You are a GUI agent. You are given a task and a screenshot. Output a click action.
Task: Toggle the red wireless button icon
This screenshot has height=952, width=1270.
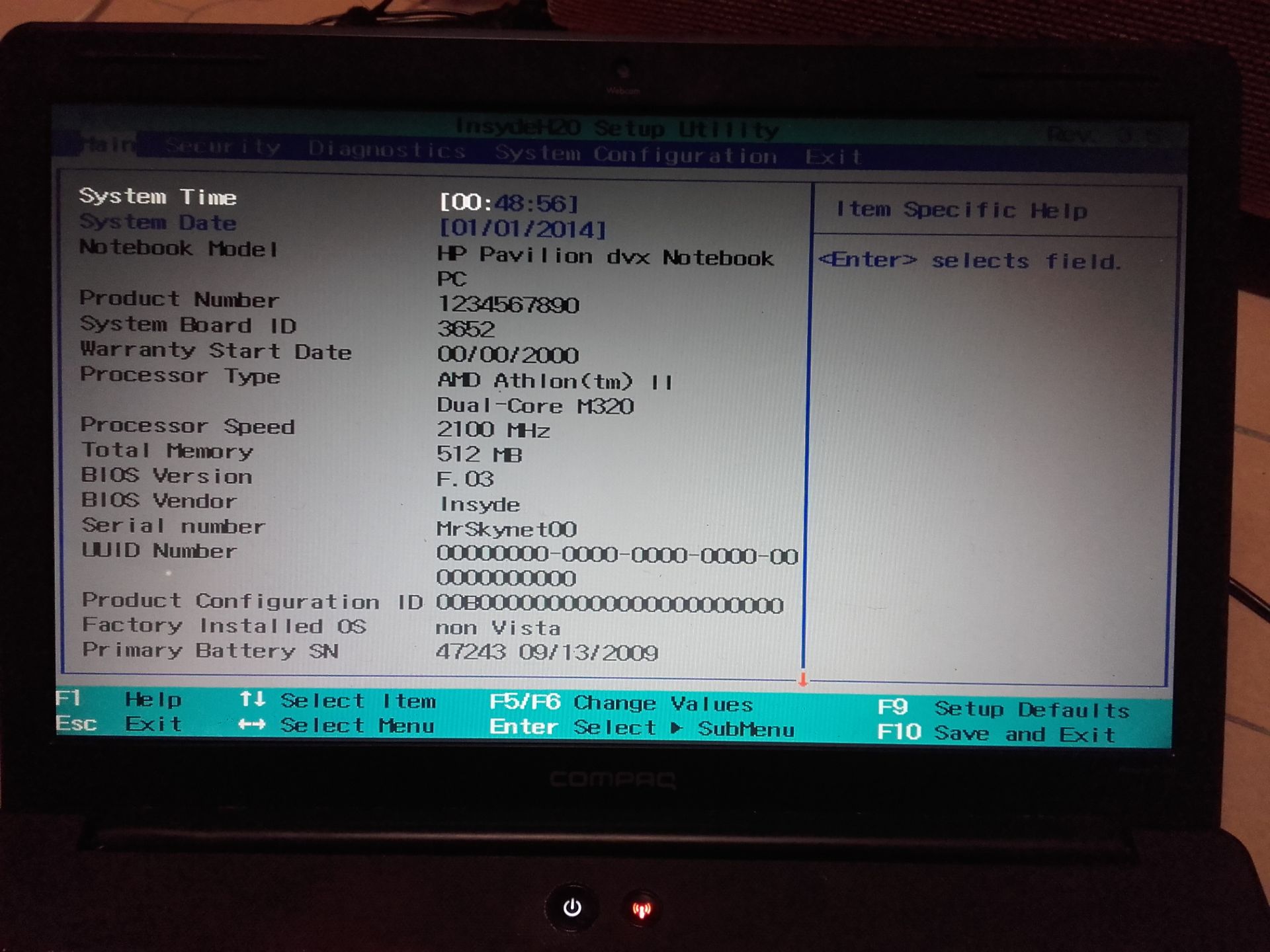[x=641, y=910]
